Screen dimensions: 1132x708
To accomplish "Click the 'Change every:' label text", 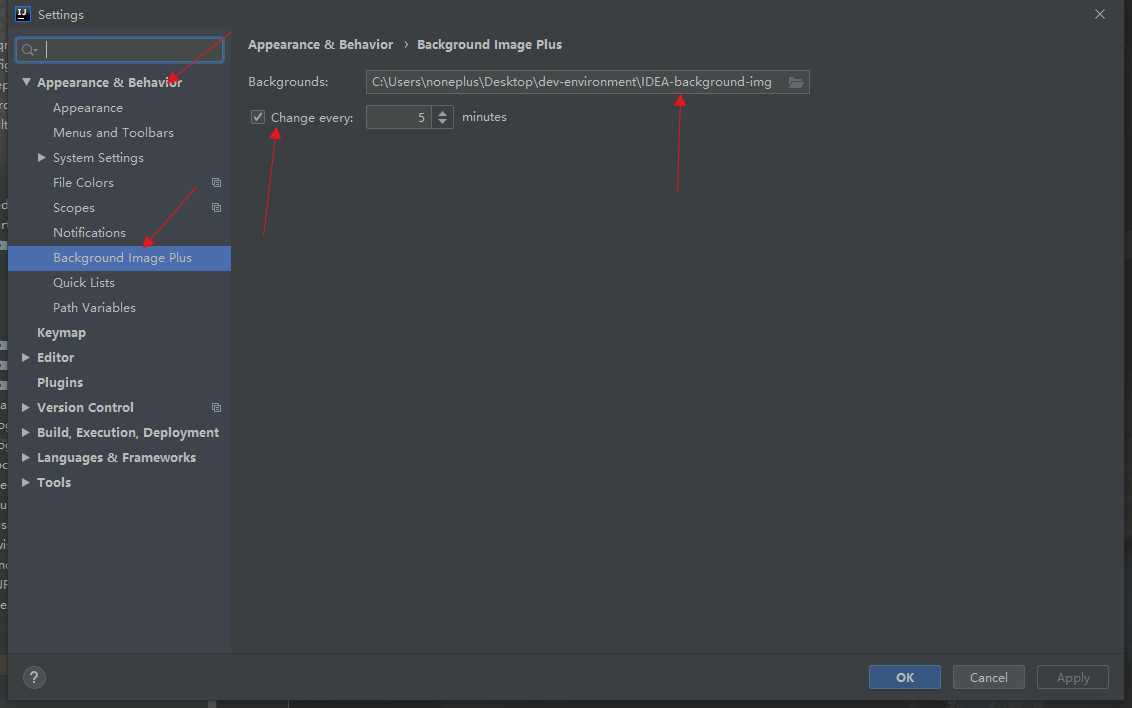I will (x=312, y=118).
